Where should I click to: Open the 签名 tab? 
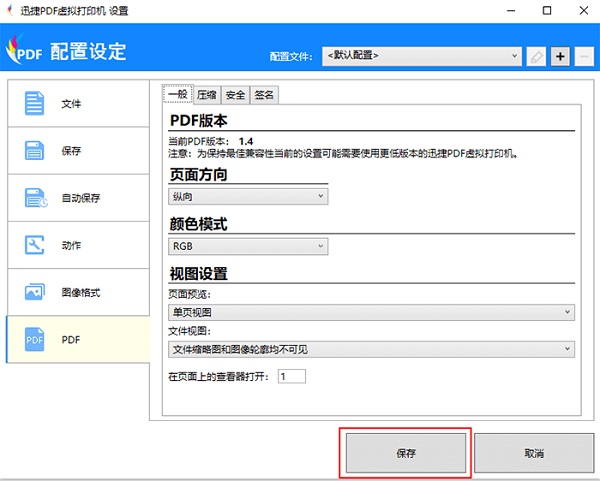(264, 95)
